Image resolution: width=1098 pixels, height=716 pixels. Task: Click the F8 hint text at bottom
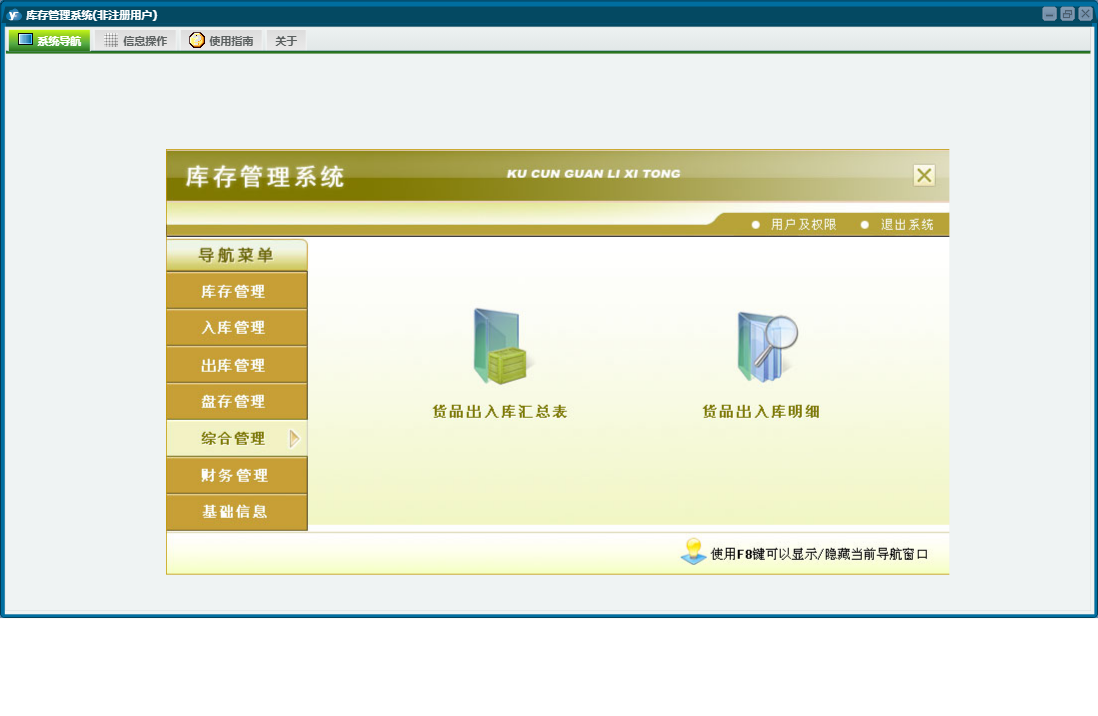coord(819,553)
